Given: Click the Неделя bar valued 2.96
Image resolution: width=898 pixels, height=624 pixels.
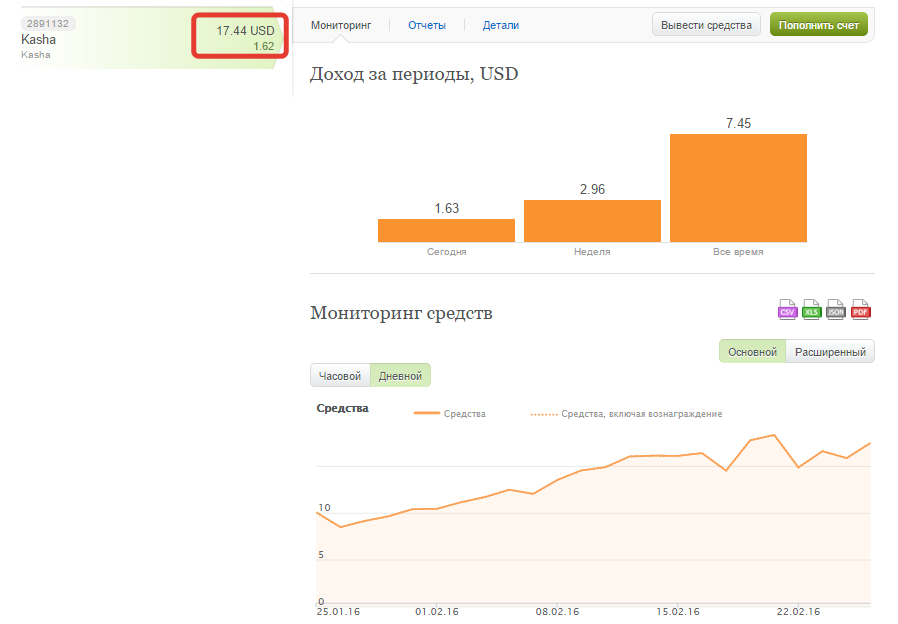Looking at the screenshot, I should (592, 221).
